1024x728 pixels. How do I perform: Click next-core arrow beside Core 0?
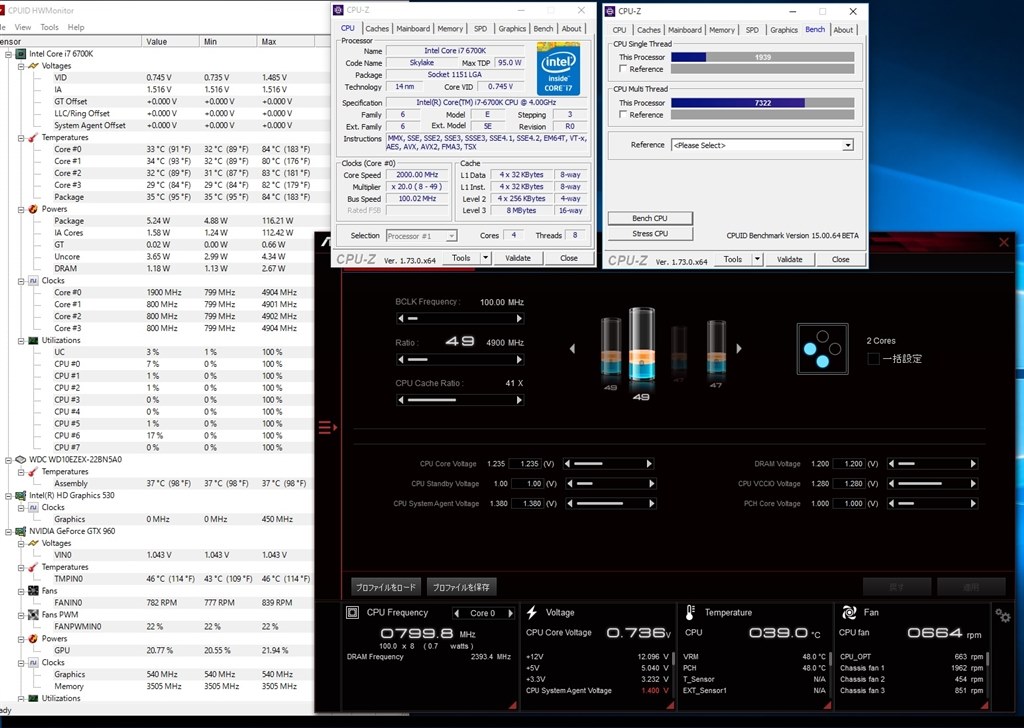pos(511,613)
